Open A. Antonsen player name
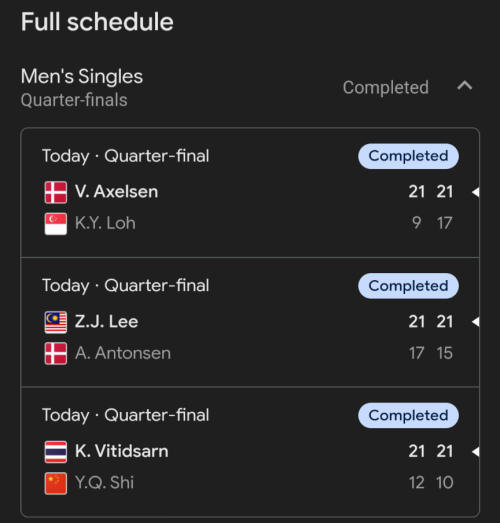Image resolution: width=500 pixels, height=523 pixels. pos(123,353)
